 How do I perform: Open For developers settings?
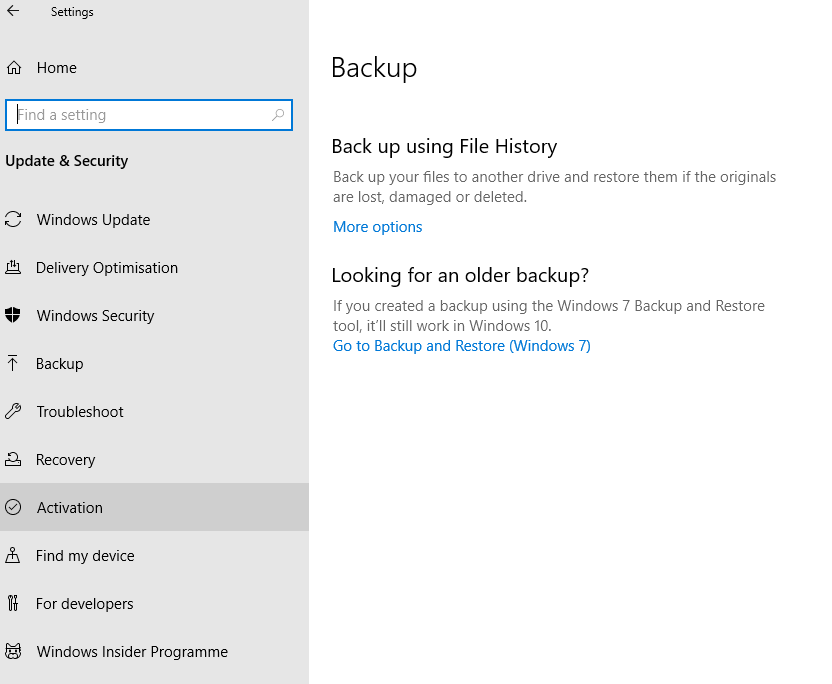tap(154, 603)
